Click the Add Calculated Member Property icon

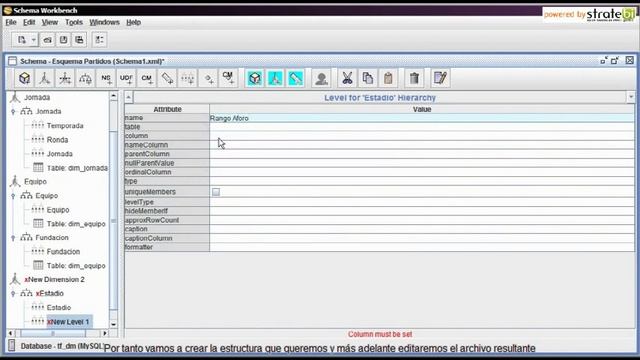click(228, 78)
